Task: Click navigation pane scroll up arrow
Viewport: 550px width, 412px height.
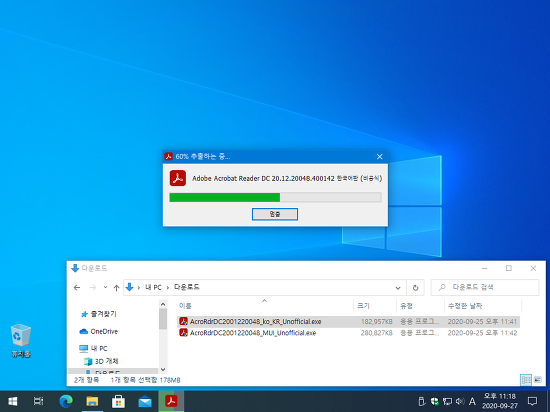Action: 163,304
